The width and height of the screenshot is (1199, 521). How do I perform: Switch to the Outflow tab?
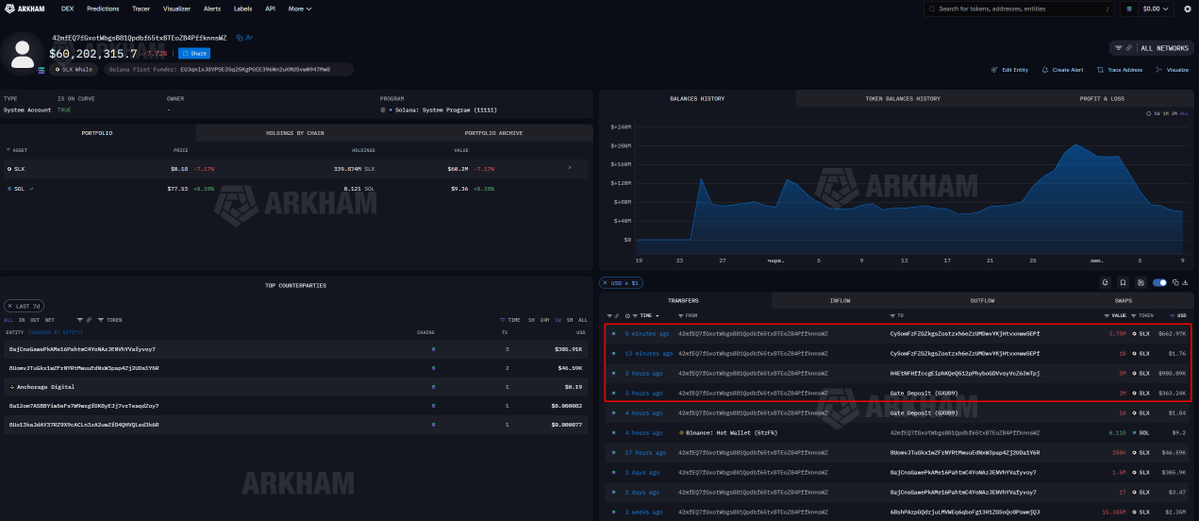pyautogui.click(x=983, y=301)
